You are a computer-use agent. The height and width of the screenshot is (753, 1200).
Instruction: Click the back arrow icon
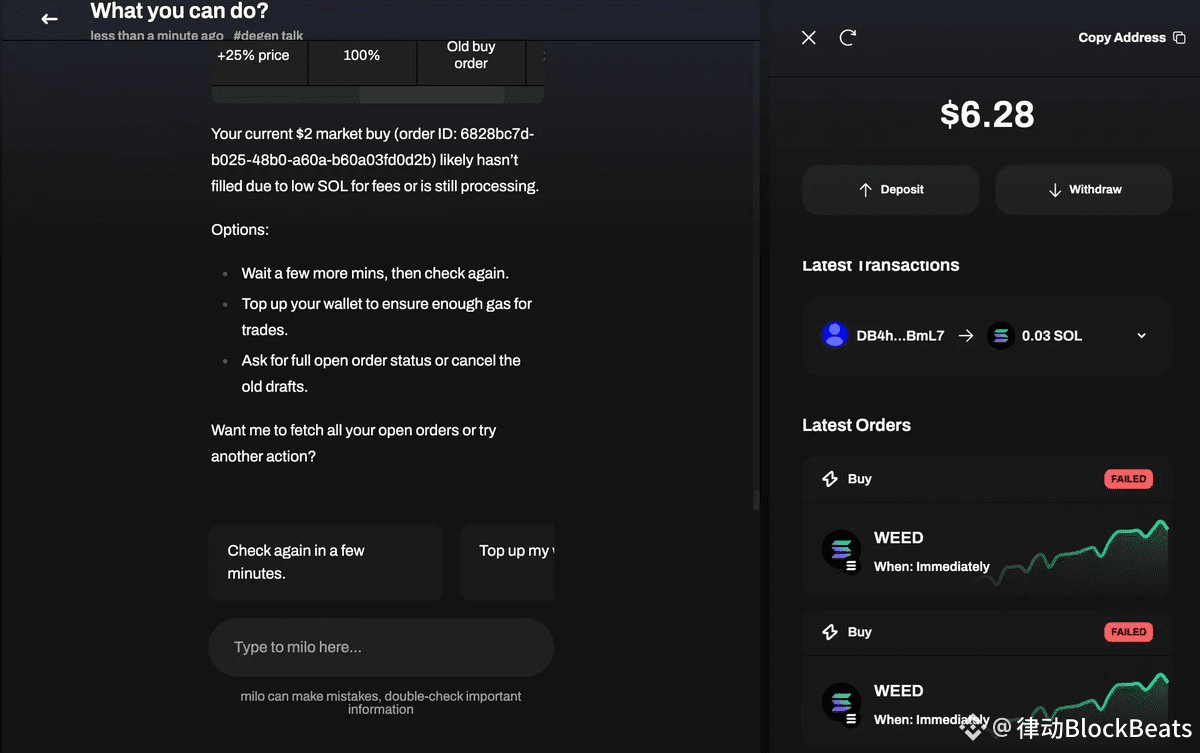tap(49, 19)
